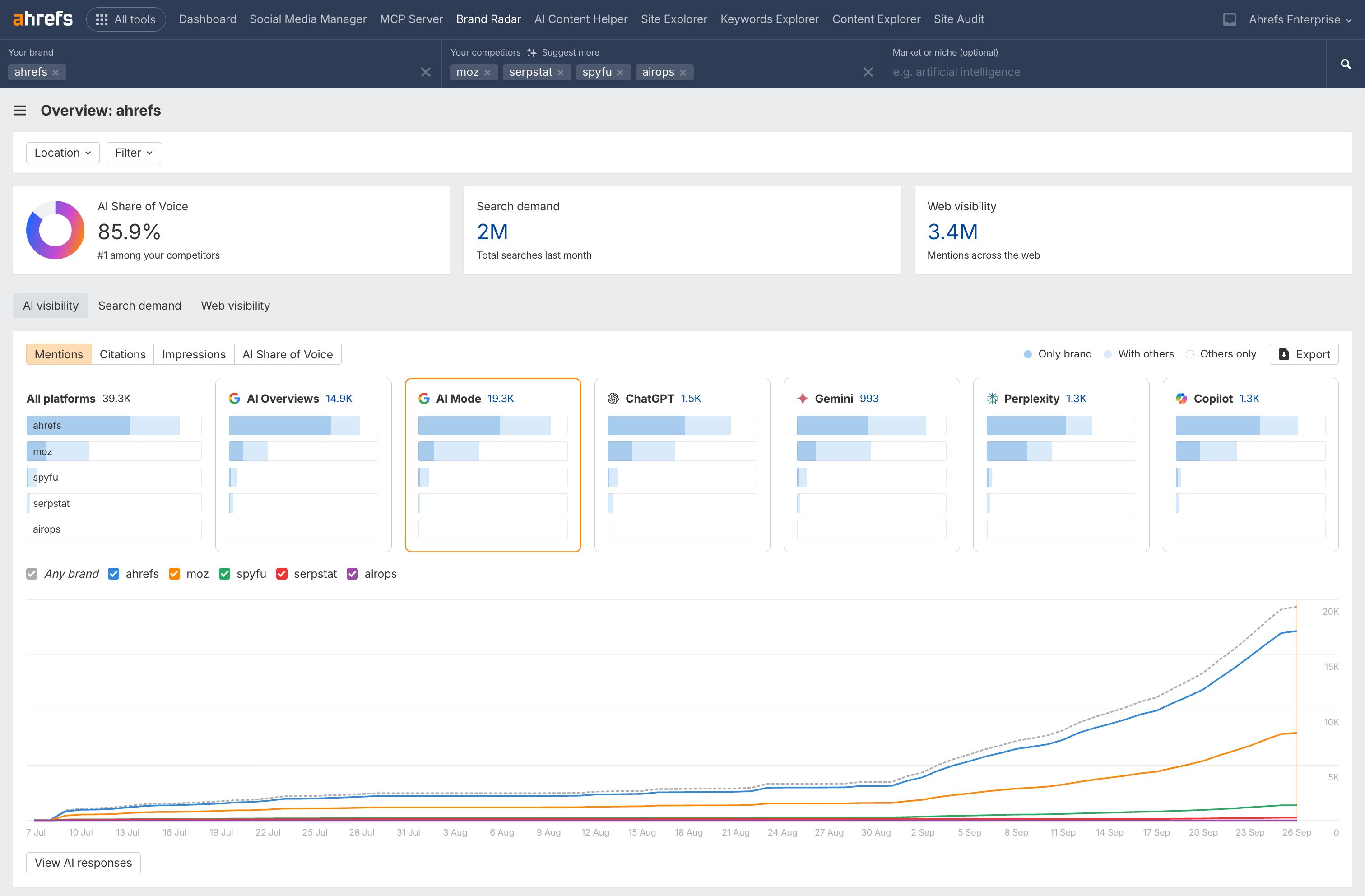Open the Ahrefs Enterprise account menu
Viewport: 1365px width, 896px height.
1299,19
